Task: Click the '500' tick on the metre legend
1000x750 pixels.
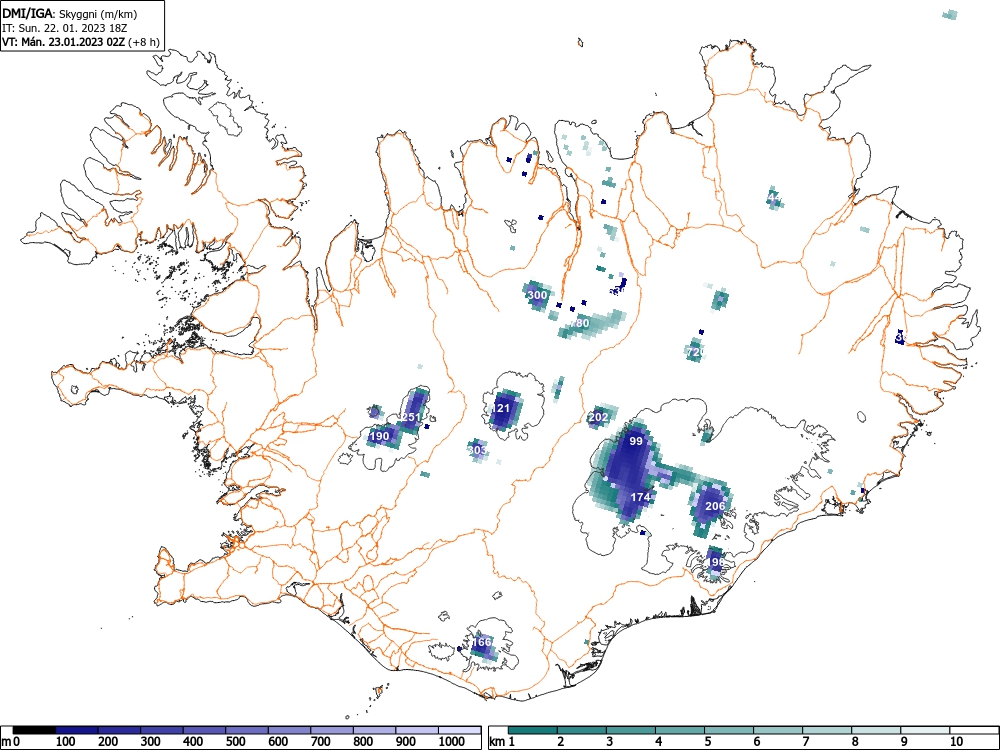Action: (236, 742)
